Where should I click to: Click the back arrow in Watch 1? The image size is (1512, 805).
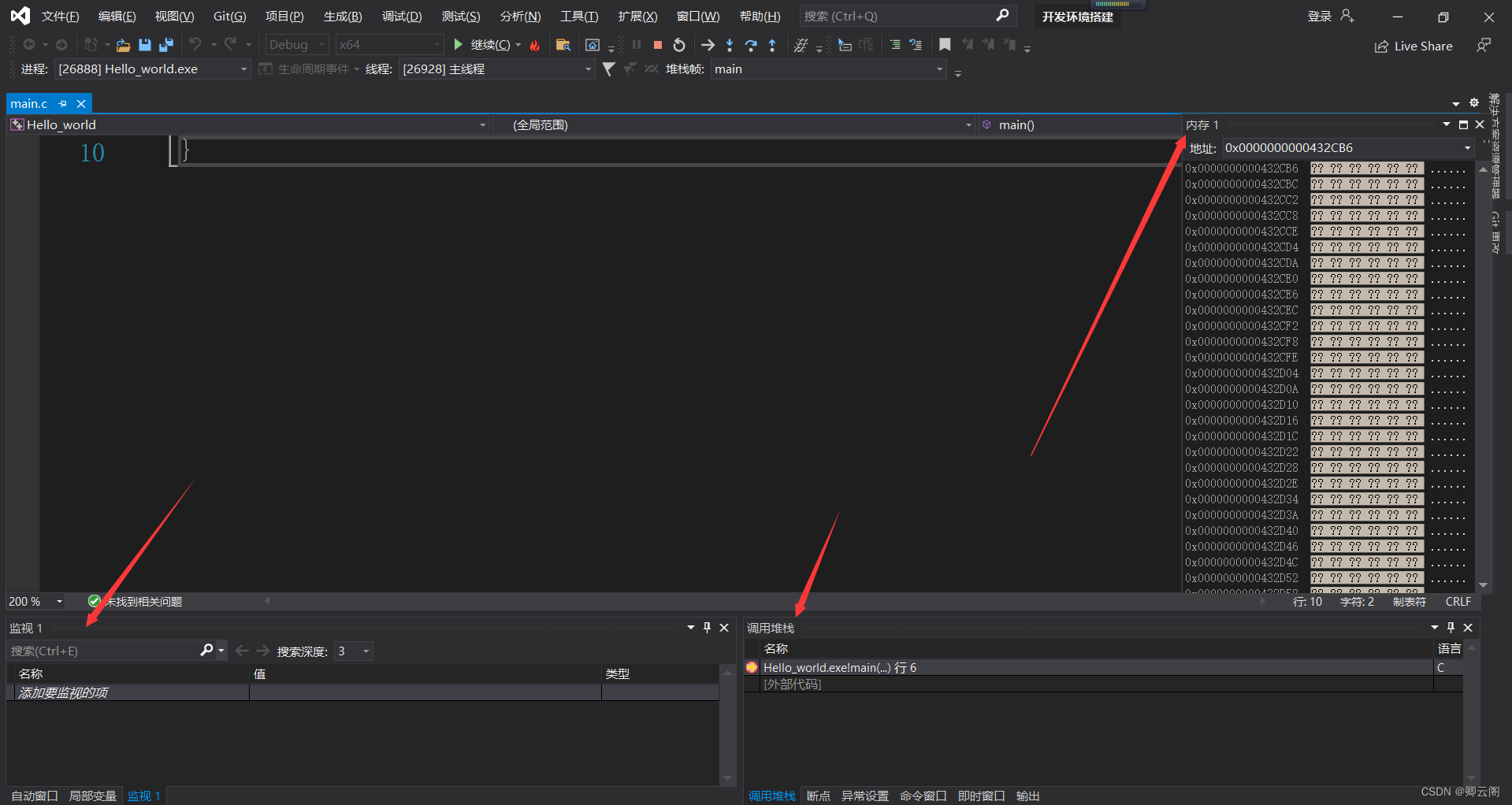tap(242, 651)
